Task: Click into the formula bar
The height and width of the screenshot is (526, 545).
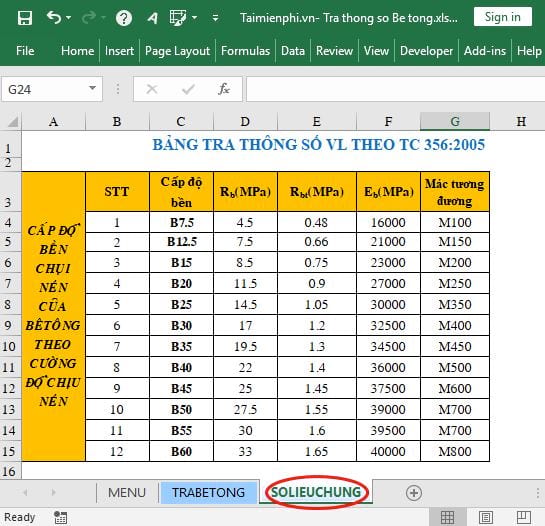Action: [396, 89]
